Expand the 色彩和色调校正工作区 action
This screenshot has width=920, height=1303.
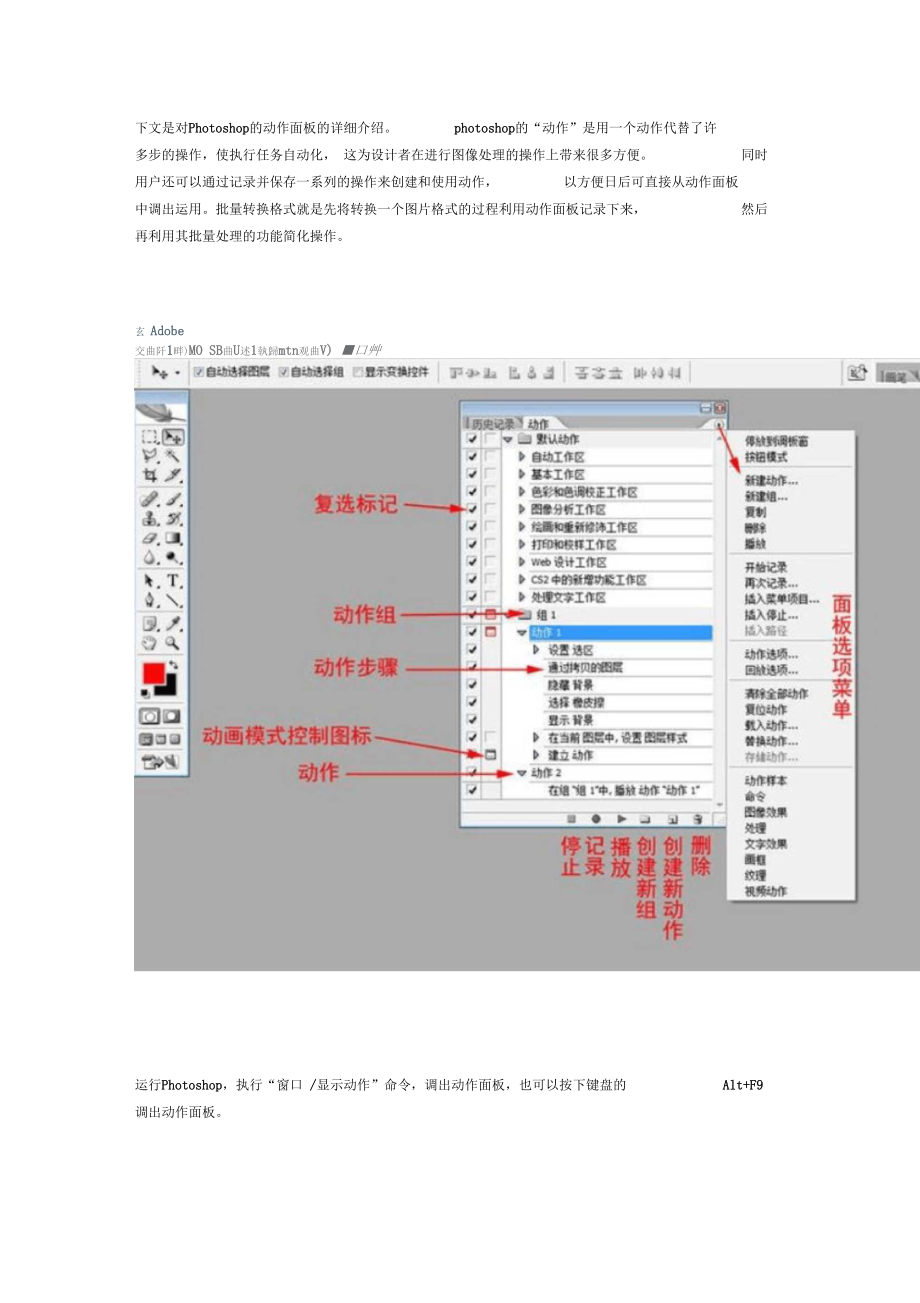coord(522,493)
